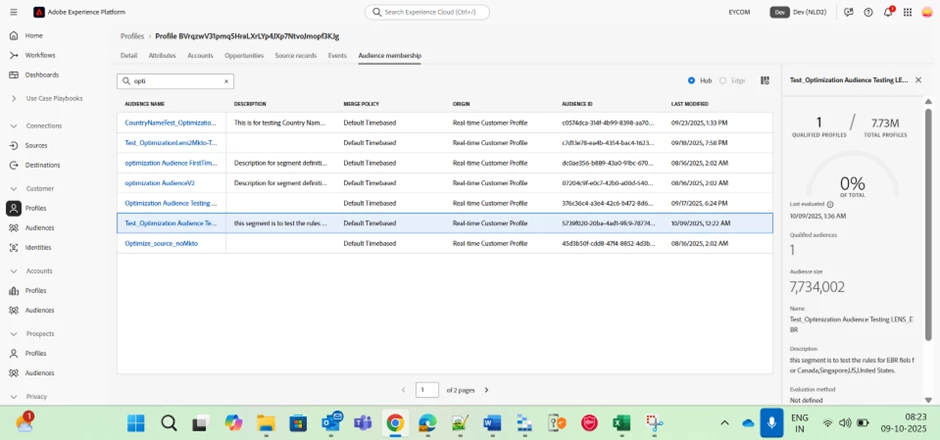Click the Experience Cloud search box

coord(427,12)
